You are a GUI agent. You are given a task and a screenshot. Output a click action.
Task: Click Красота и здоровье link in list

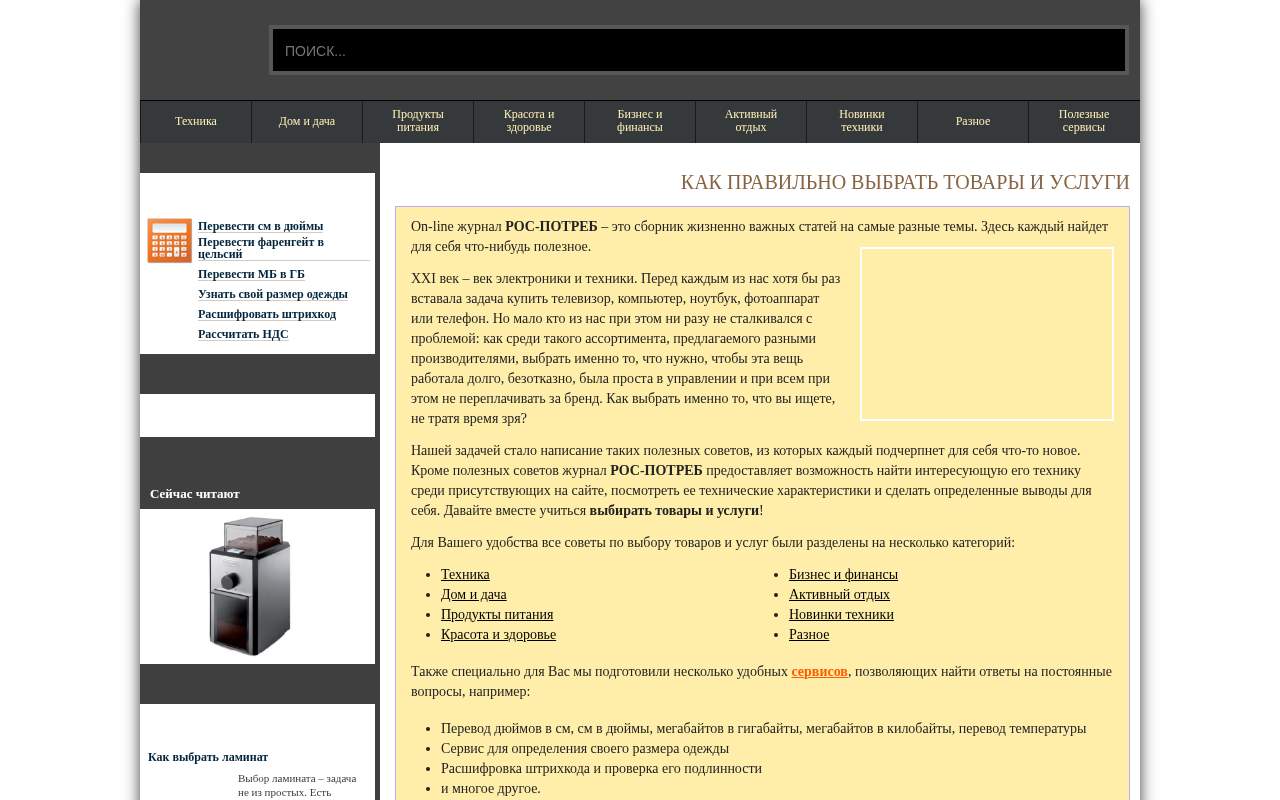[498, 634]
